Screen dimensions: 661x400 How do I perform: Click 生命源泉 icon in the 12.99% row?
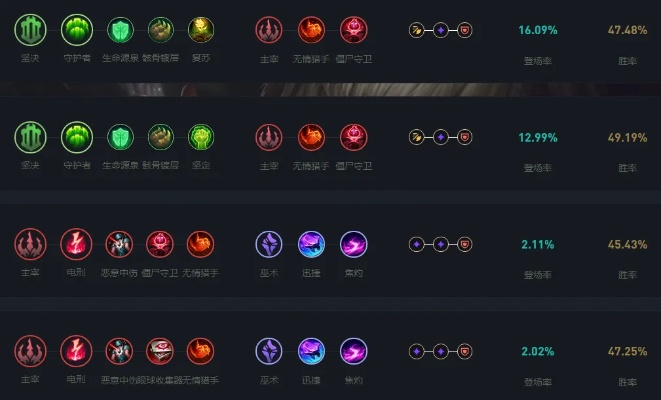[x=120, y=137]
